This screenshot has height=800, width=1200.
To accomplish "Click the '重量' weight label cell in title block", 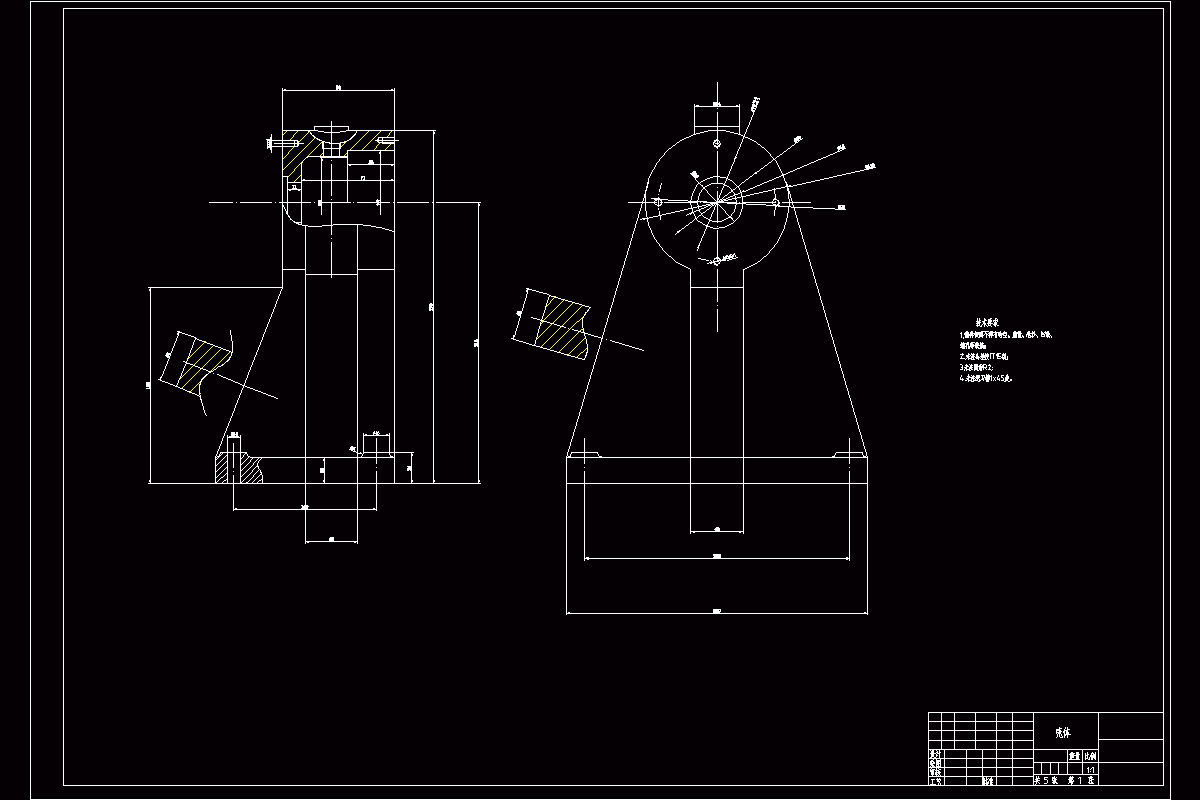I will tap(1074, 757).
